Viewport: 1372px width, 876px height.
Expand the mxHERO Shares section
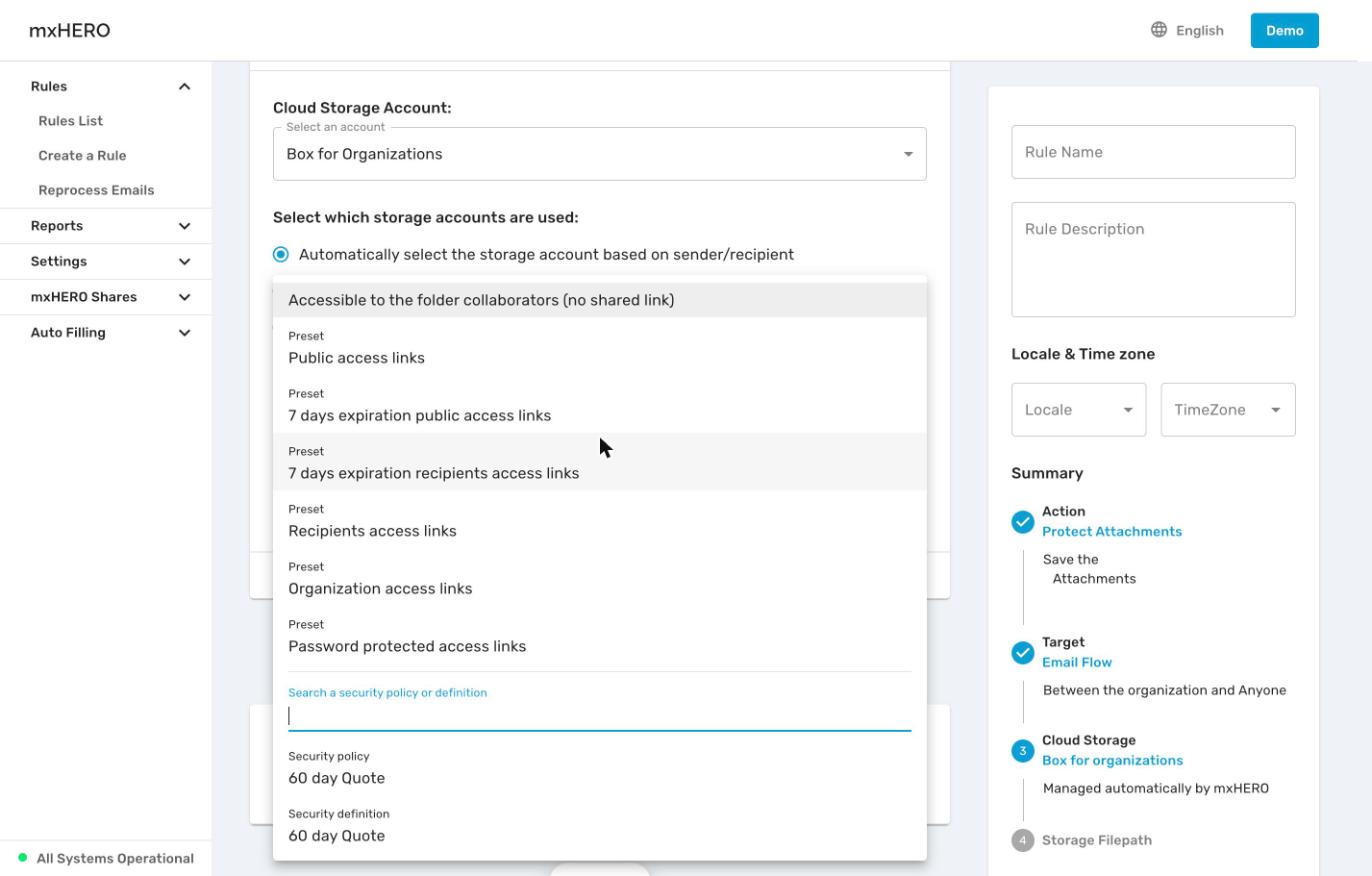coord(184,297)
